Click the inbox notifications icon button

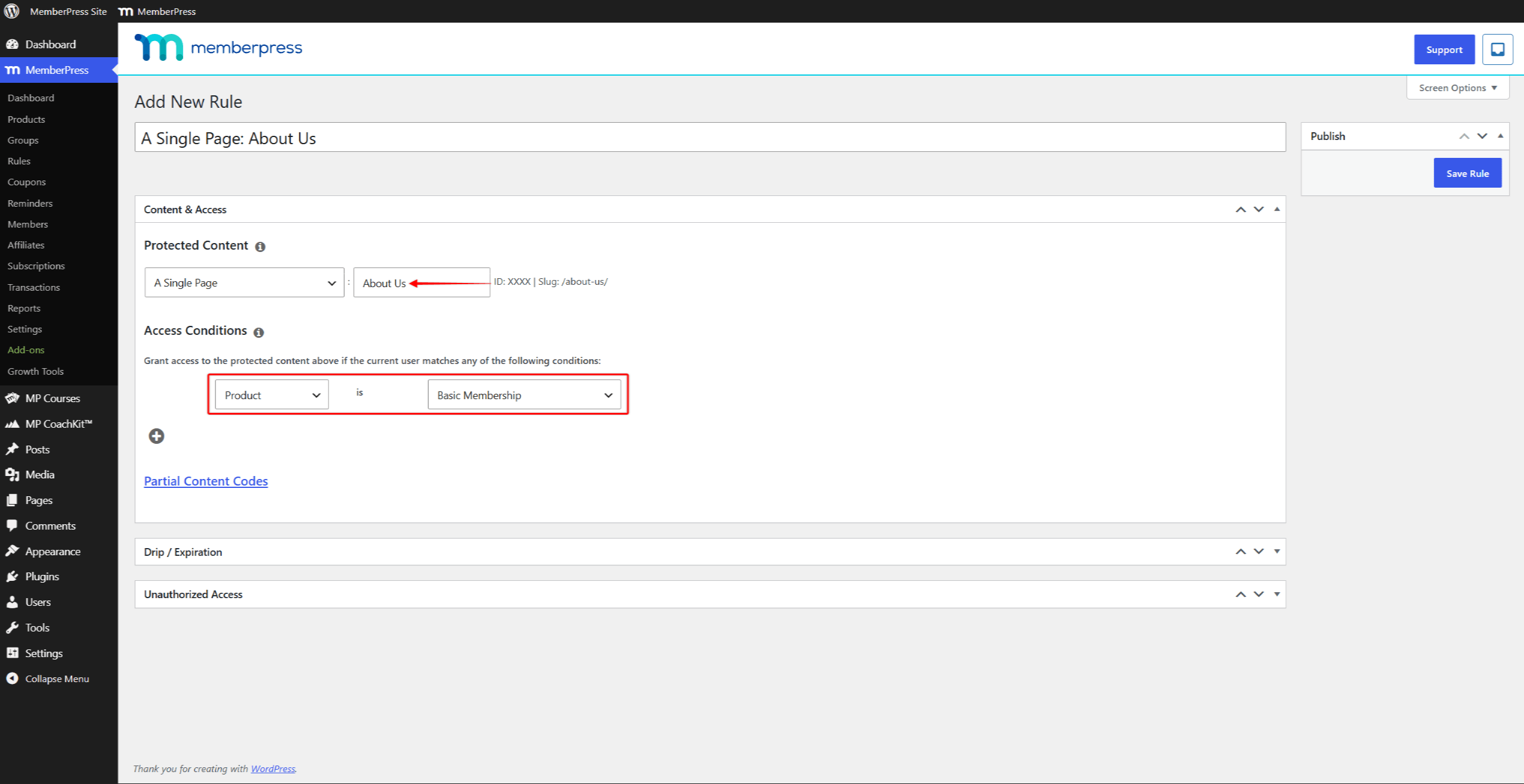click(1497, 49)
